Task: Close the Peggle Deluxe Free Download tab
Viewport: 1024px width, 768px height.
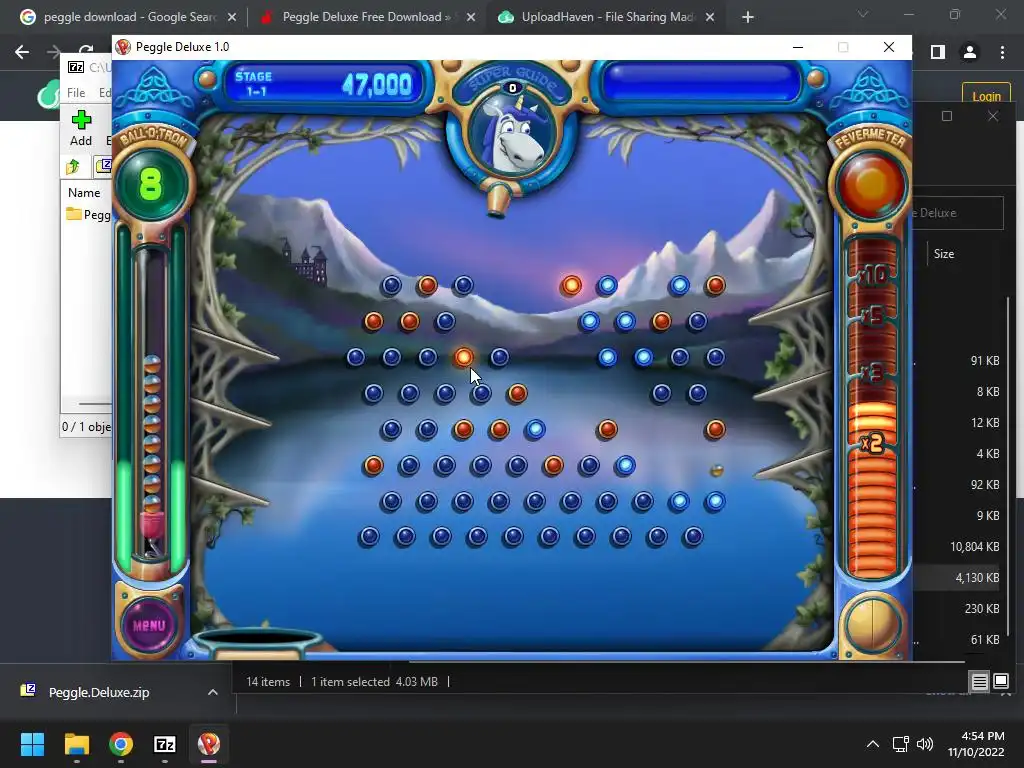Action: [471, 18]
